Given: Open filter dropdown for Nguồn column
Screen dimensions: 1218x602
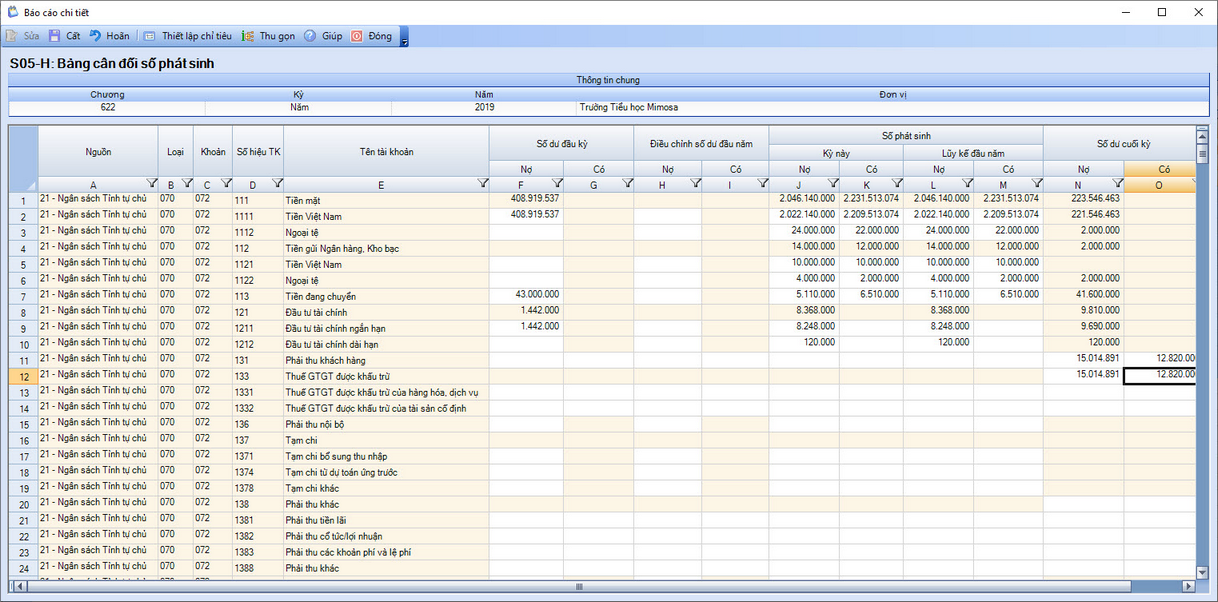Looking at the screenshot, I should [x=151, y=183].
